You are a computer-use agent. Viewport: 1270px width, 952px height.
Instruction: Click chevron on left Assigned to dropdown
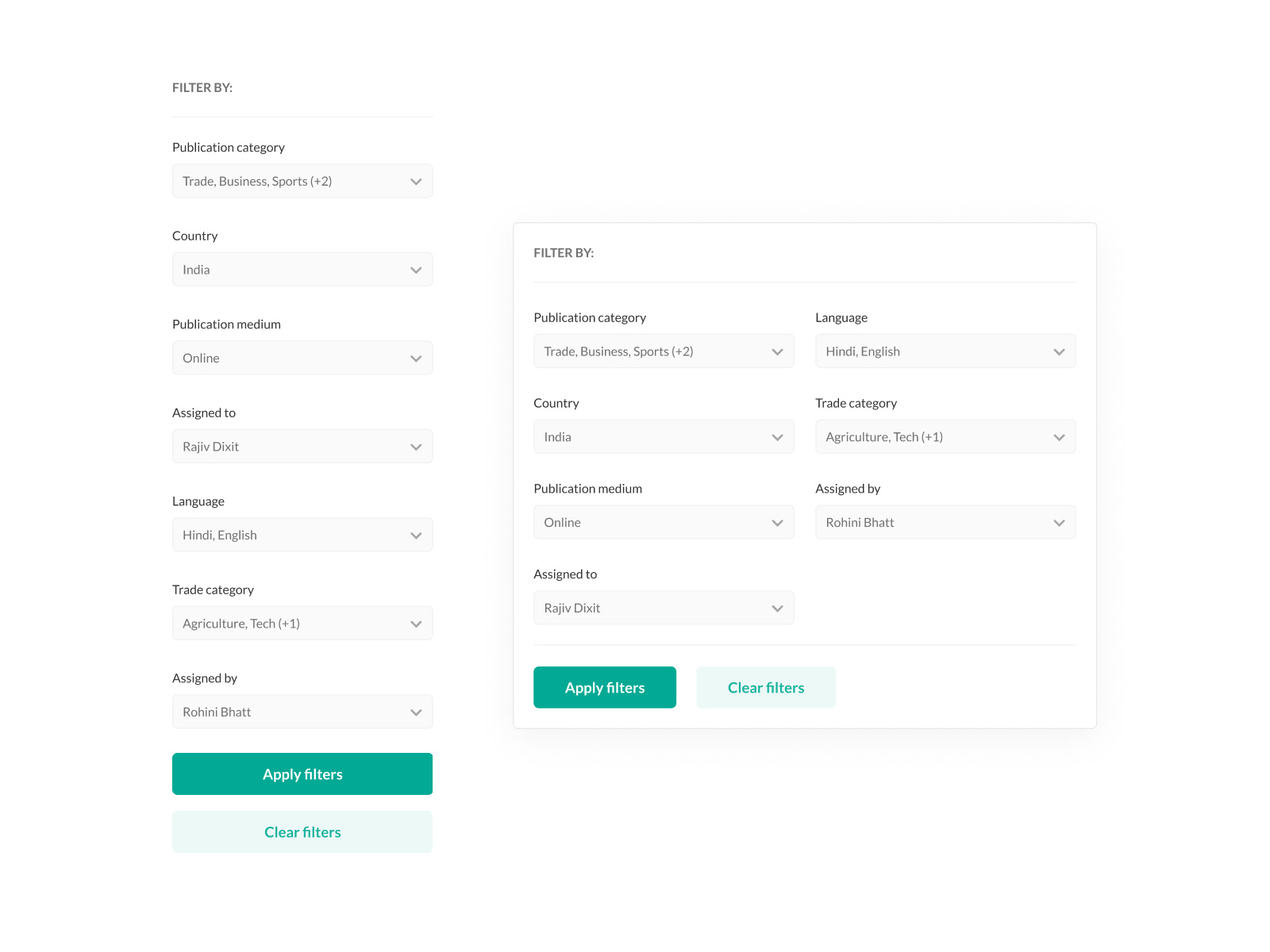(416, 447)
